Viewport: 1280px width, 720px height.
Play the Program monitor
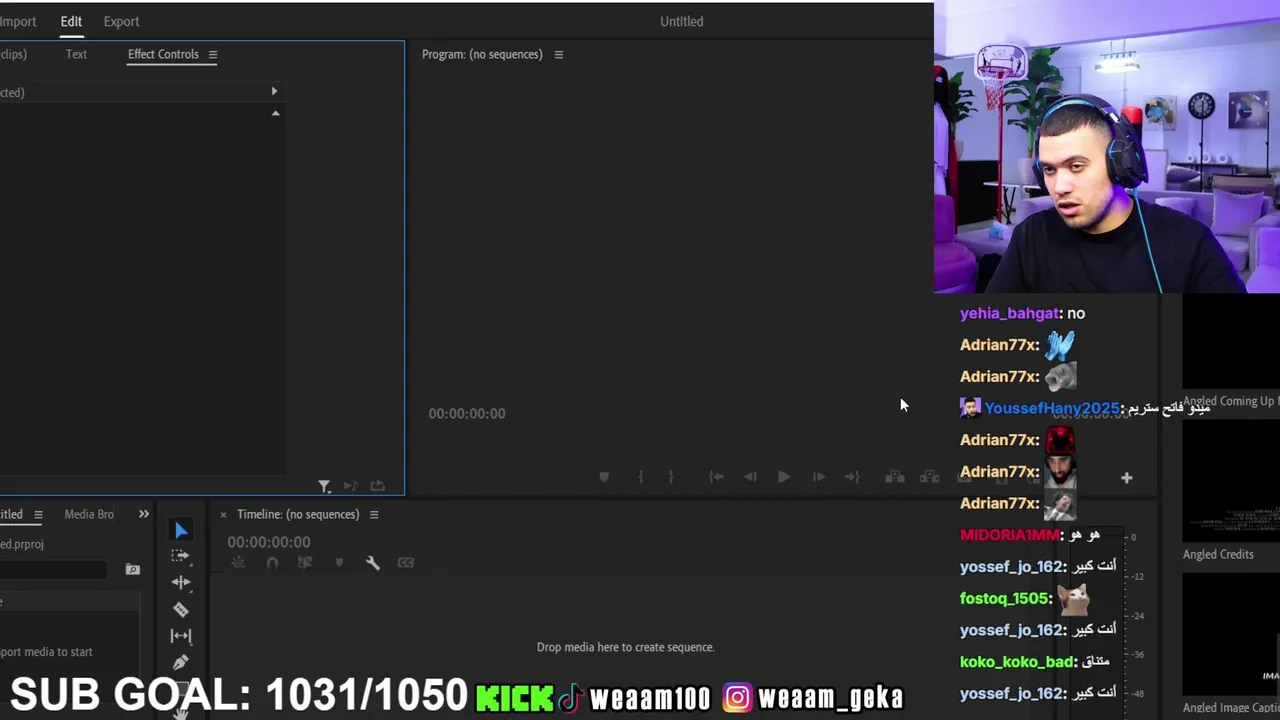(x=784, y=477)
